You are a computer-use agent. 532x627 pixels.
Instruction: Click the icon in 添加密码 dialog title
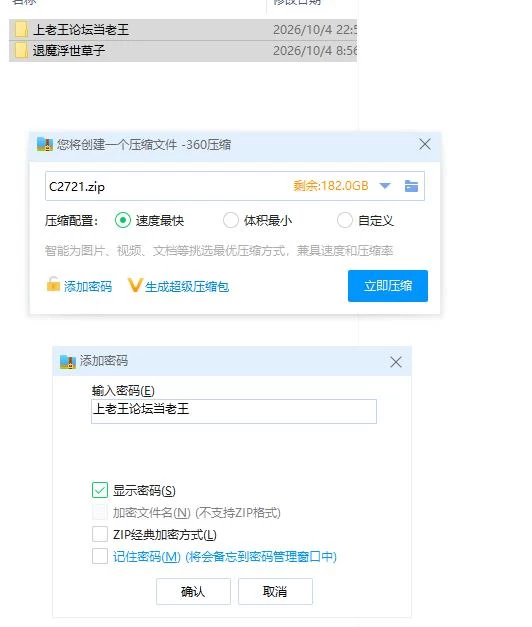click(68, 361)
